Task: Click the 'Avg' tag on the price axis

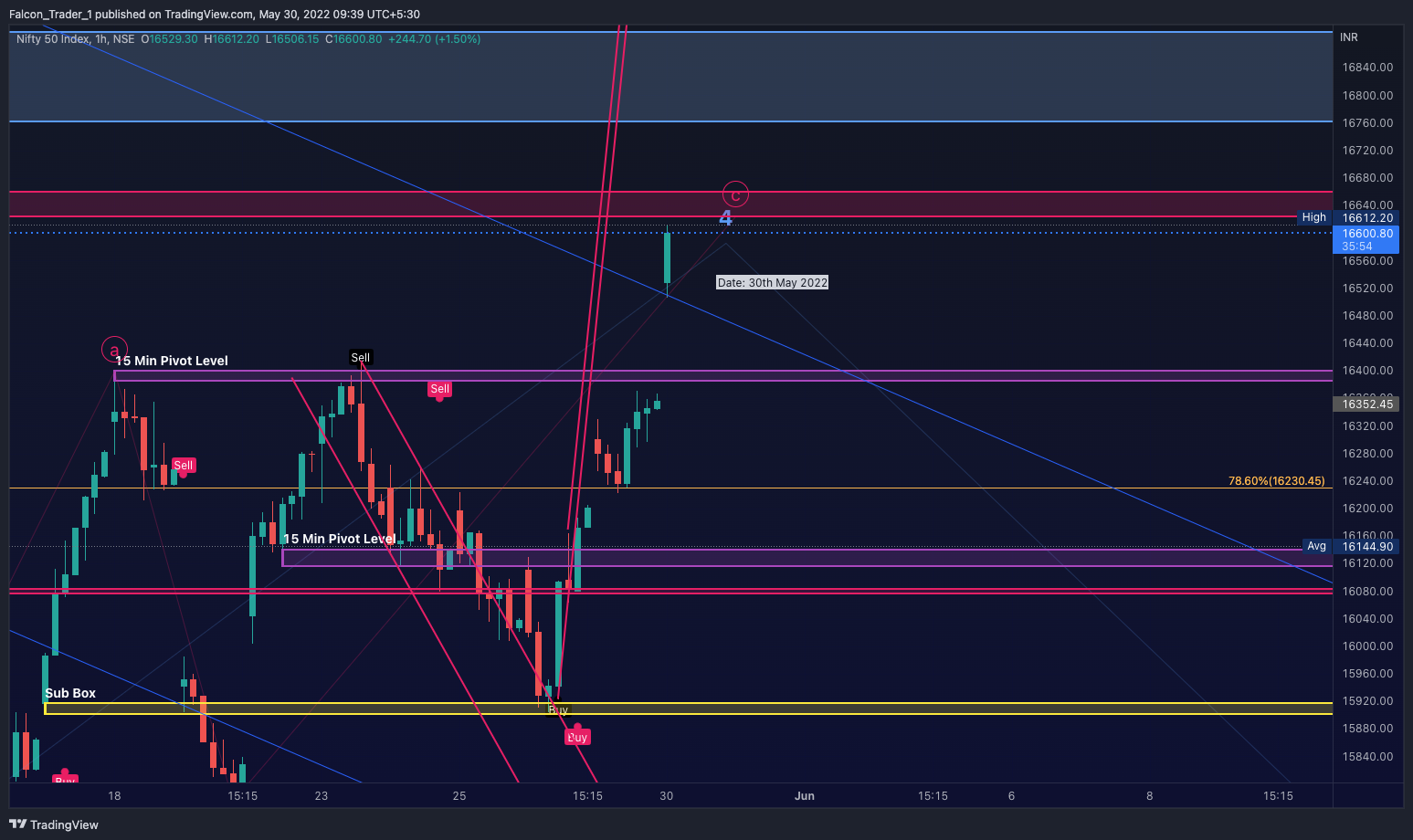Action: point(1316,546)
